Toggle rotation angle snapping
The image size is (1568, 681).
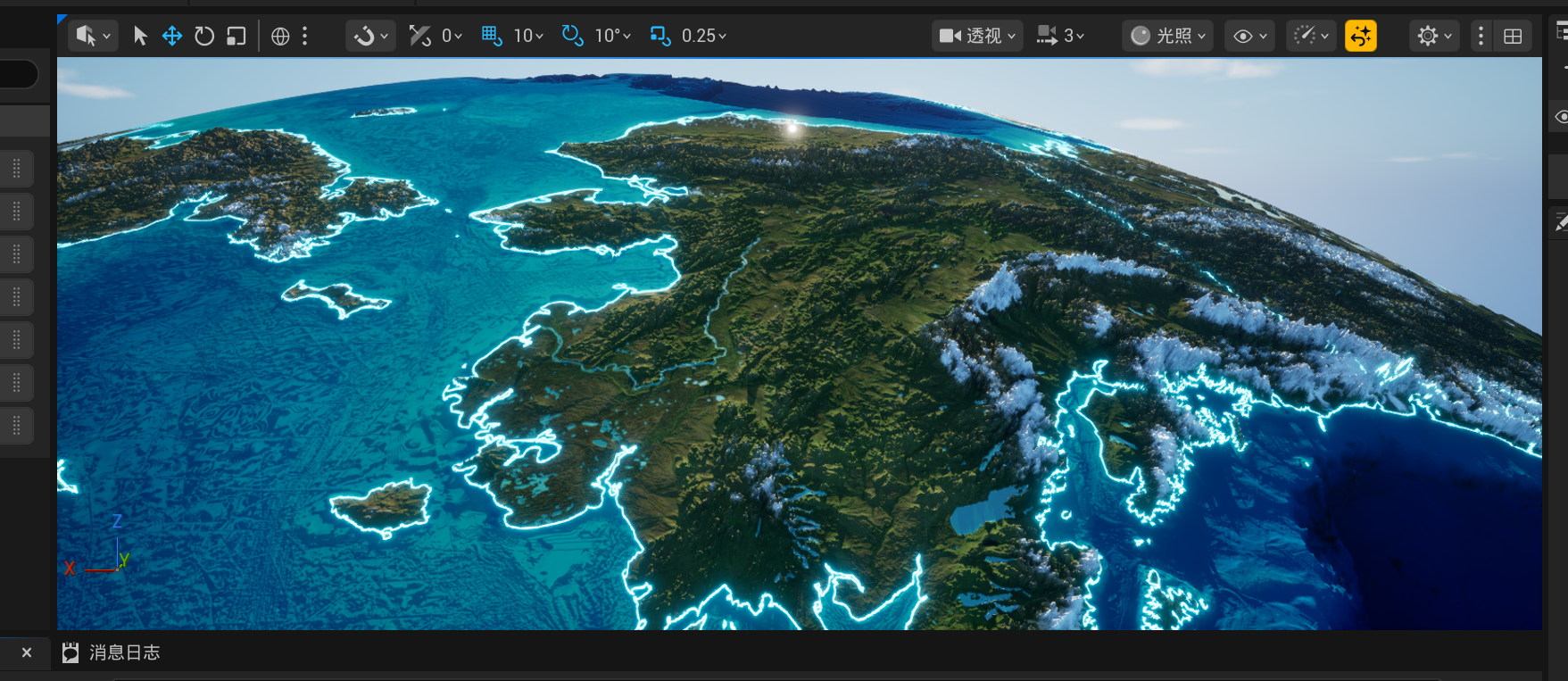573,36
